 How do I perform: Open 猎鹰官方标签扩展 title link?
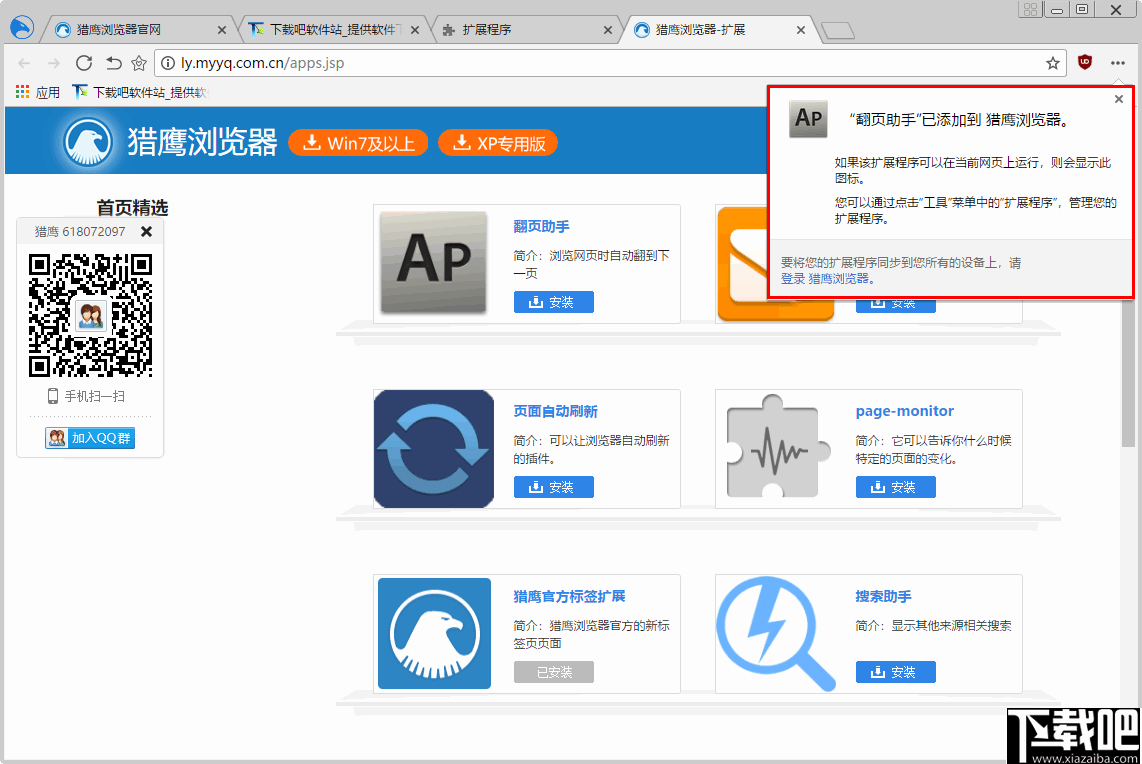[569, 596]
